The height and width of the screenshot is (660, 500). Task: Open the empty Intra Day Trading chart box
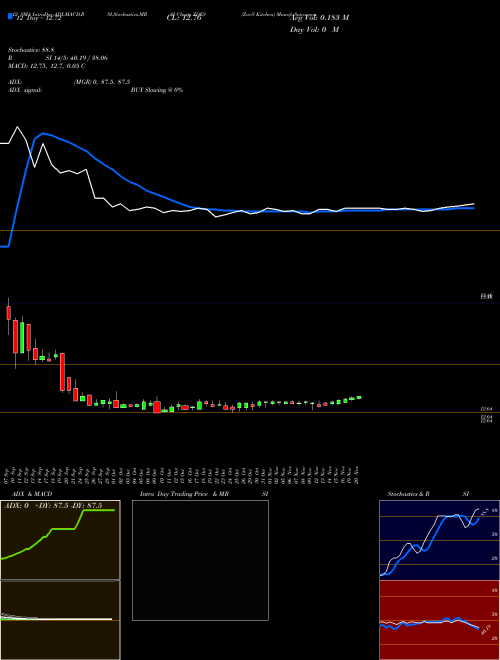coord(200,560)
